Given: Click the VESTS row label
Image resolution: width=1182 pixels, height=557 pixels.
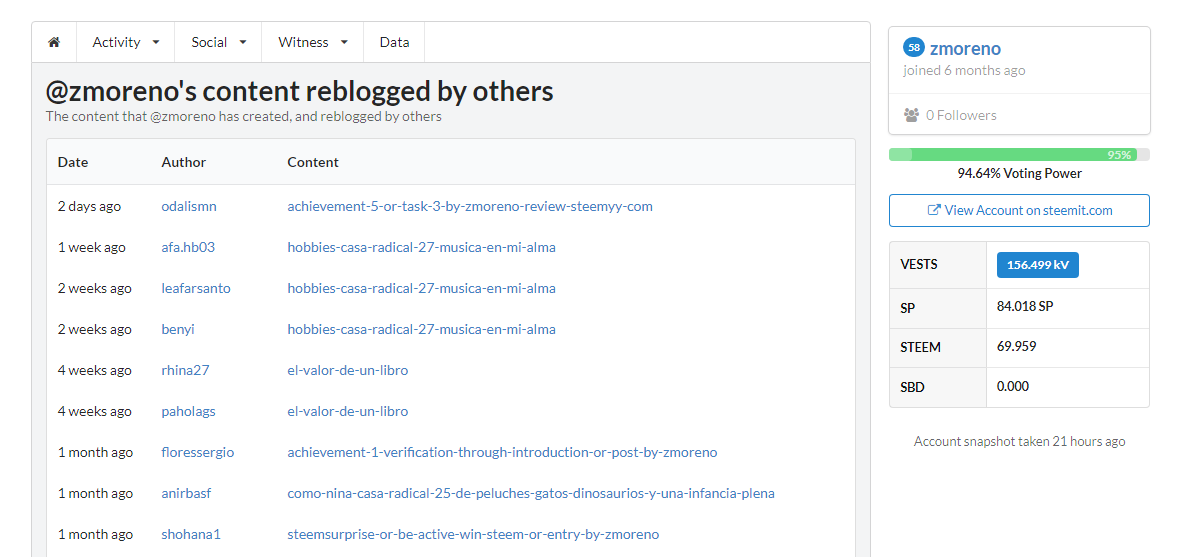Looking at the screenshot, I should (x=920, y=265).
